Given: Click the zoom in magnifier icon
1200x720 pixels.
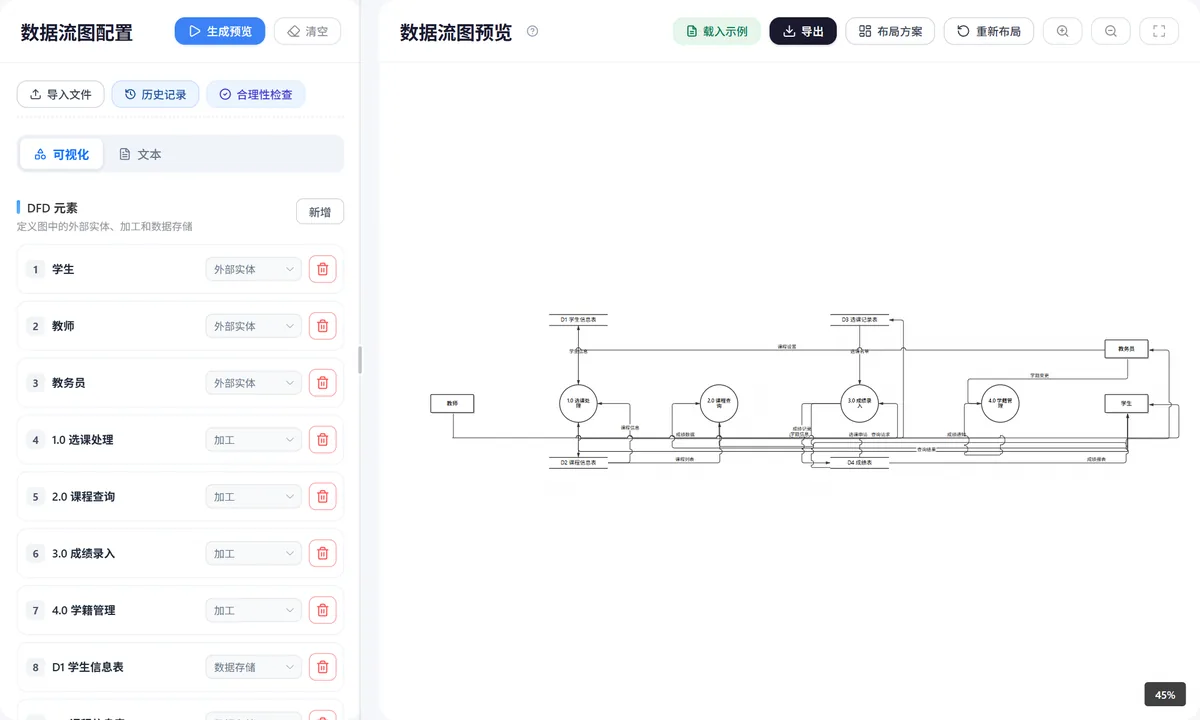Looking at the screenshot, I should [1062, 31].
